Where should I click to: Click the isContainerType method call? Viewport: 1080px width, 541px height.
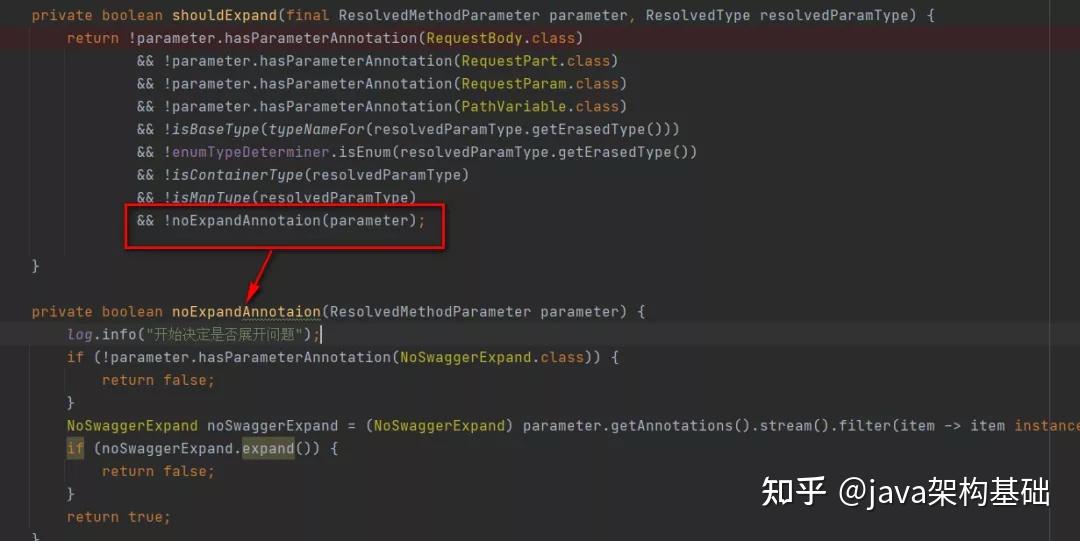click(x=238, y=174)
